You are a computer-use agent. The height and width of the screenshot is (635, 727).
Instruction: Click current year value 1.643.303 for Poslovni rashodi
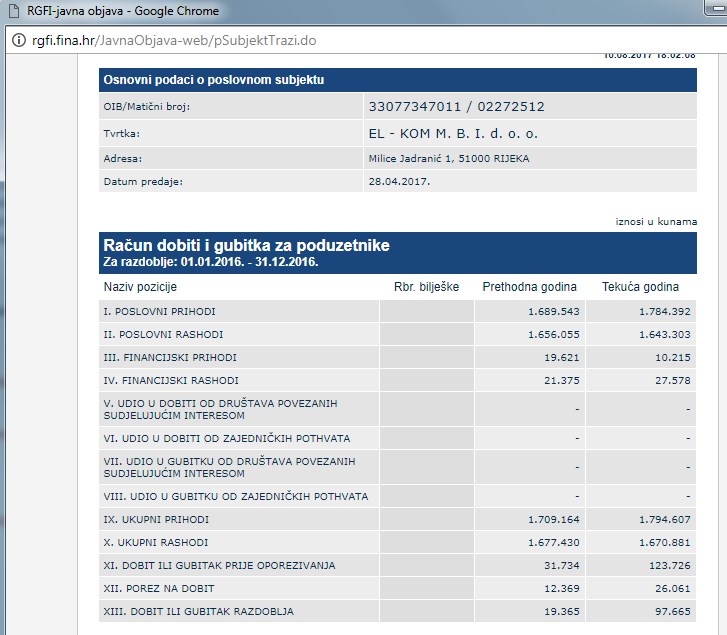point(658,334)
